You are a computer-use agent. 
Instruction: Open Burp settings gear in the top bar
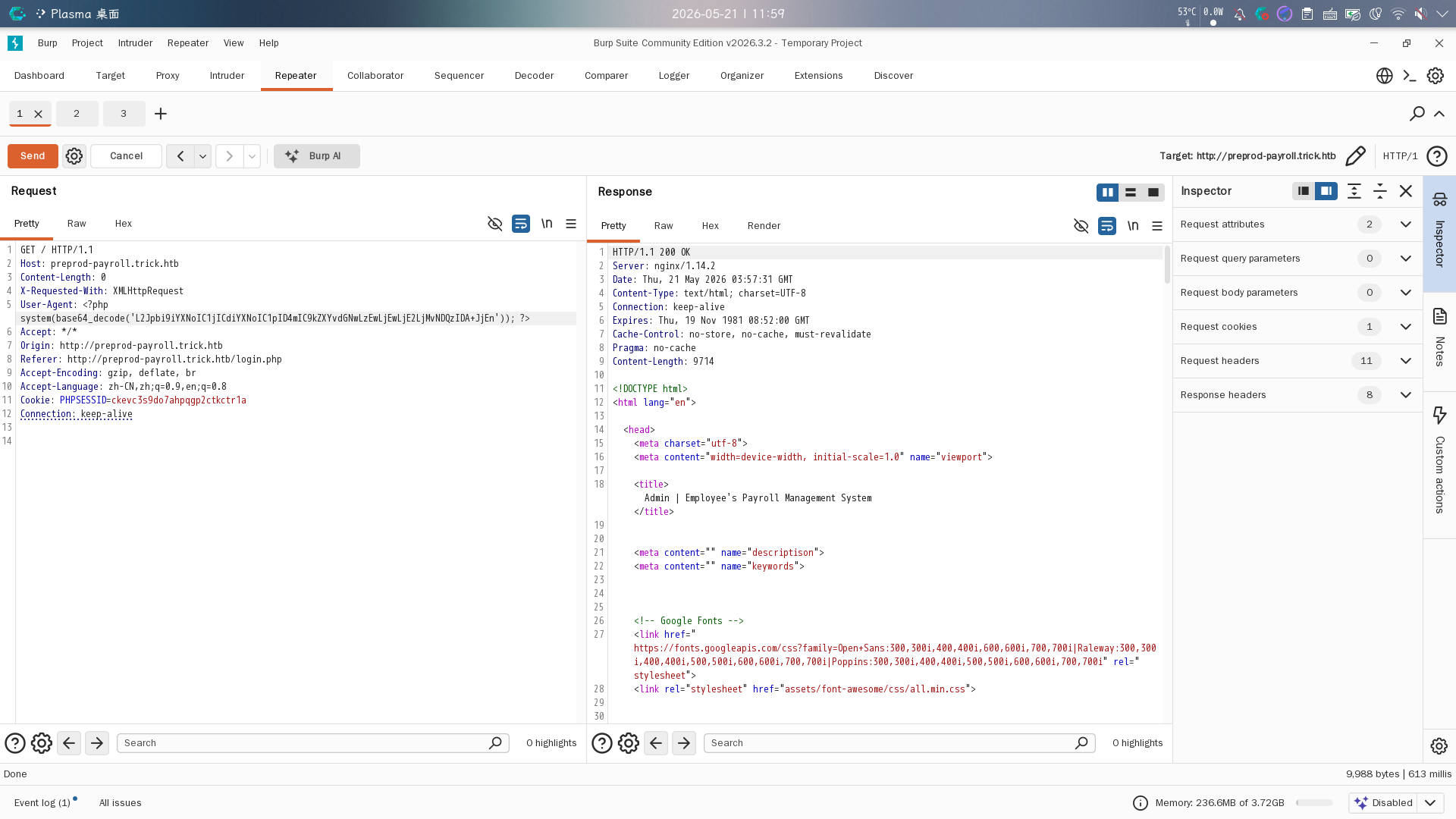[1436, 76]
